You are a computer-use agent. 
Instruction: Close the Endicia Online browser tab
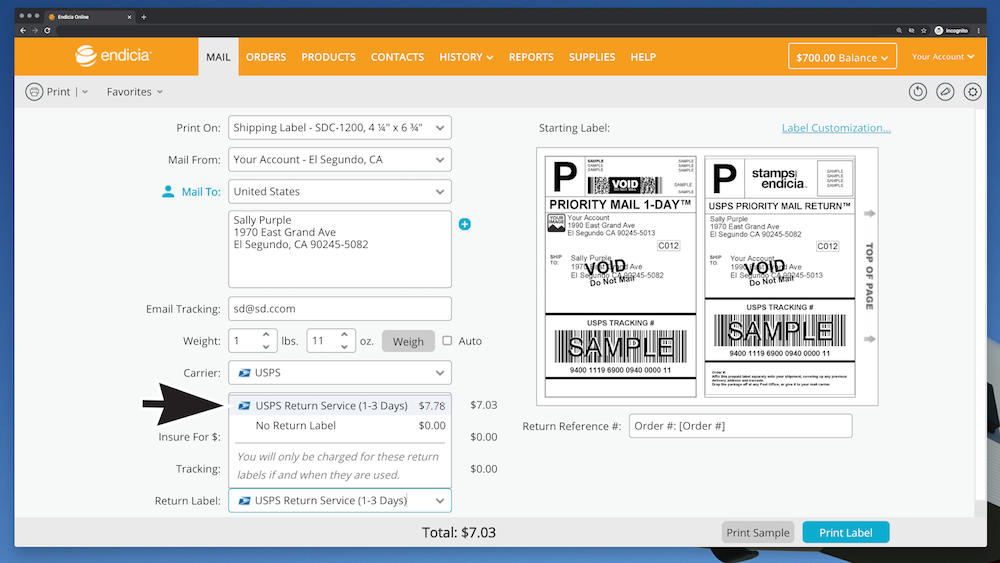tap(129, 17)
